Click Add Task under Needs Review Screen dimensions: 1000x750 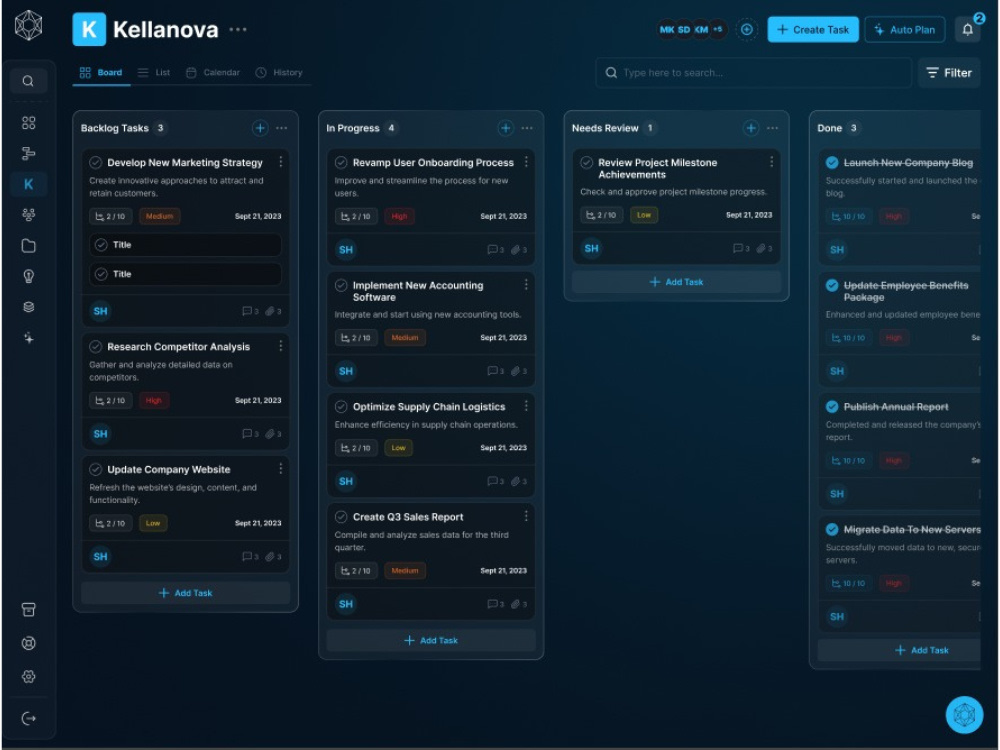tap(677, 282)
